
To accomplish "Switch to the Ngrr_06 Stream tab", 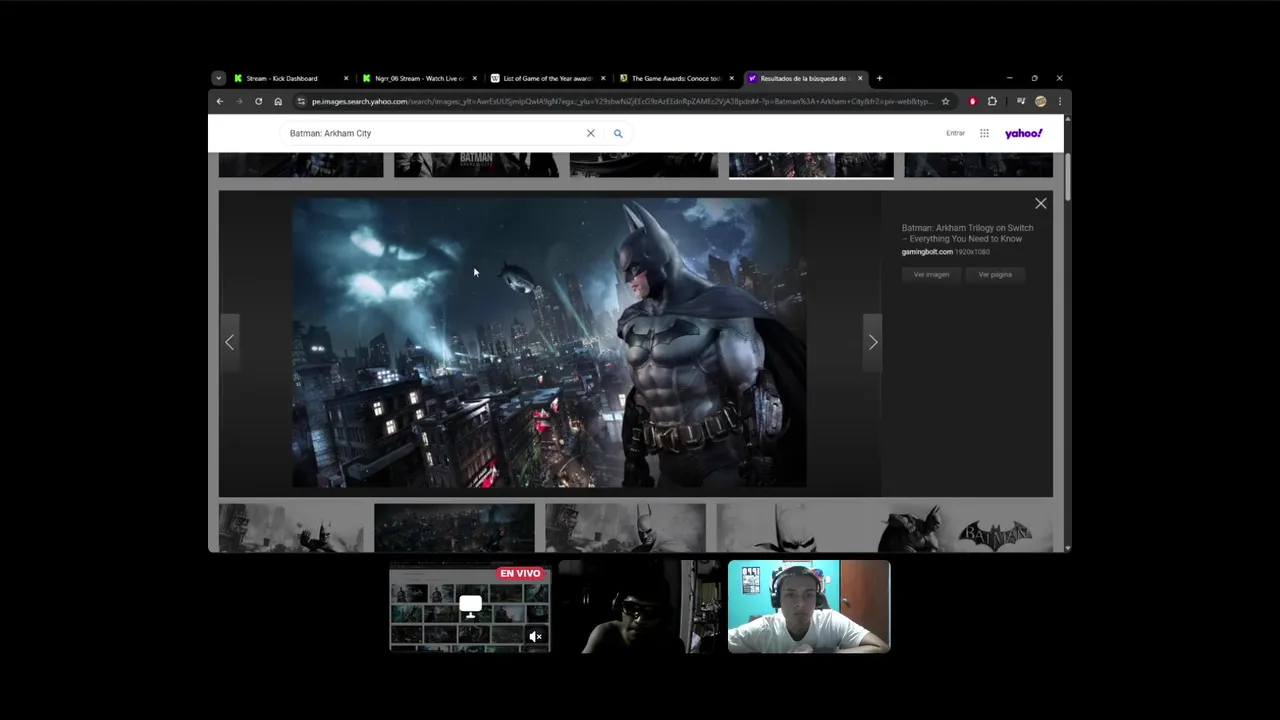I will [420, 78].
